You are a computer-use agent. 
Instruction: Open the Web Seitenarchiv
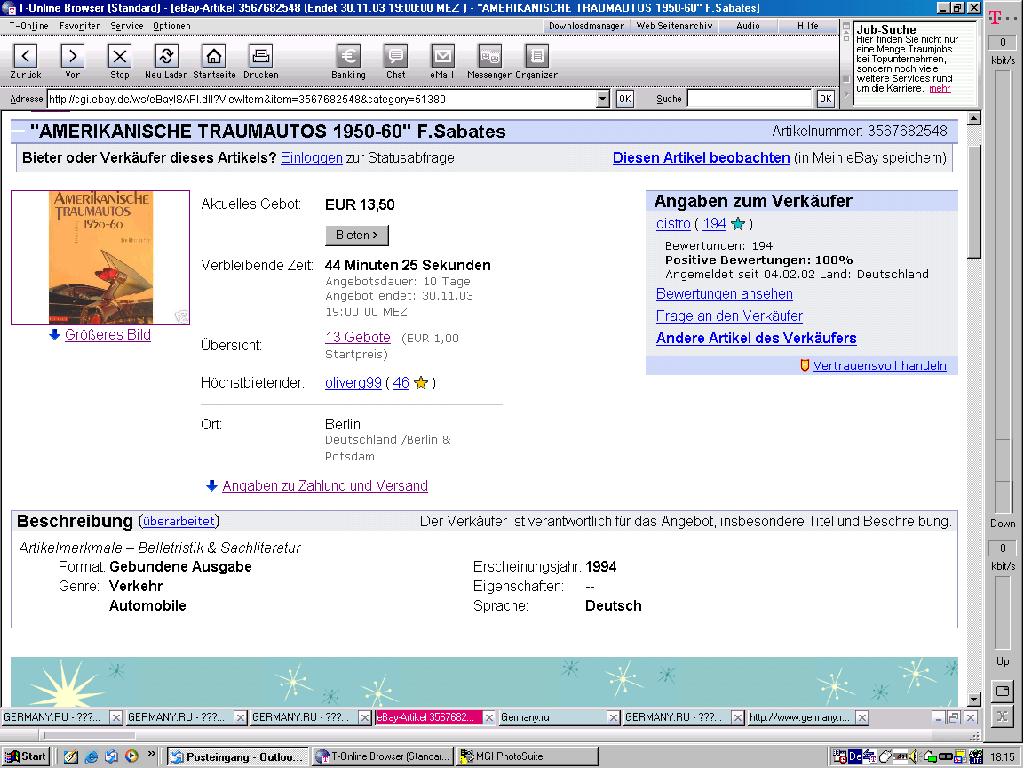click(674, 25)
